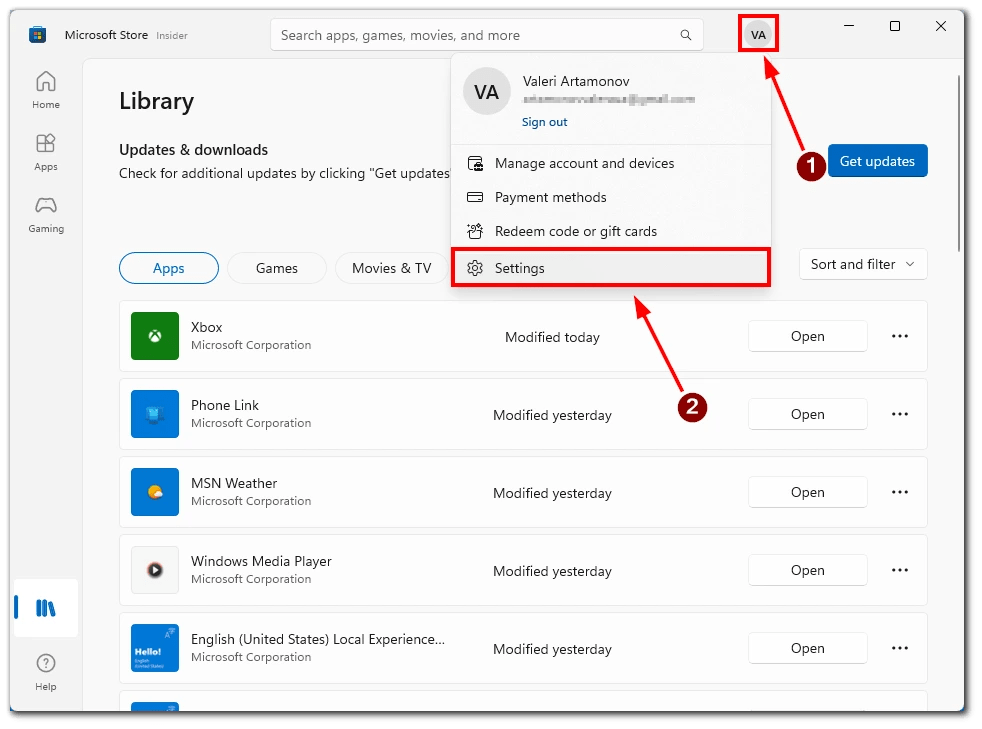
Task: Select Payment methods in the menu
Action: 551,197
